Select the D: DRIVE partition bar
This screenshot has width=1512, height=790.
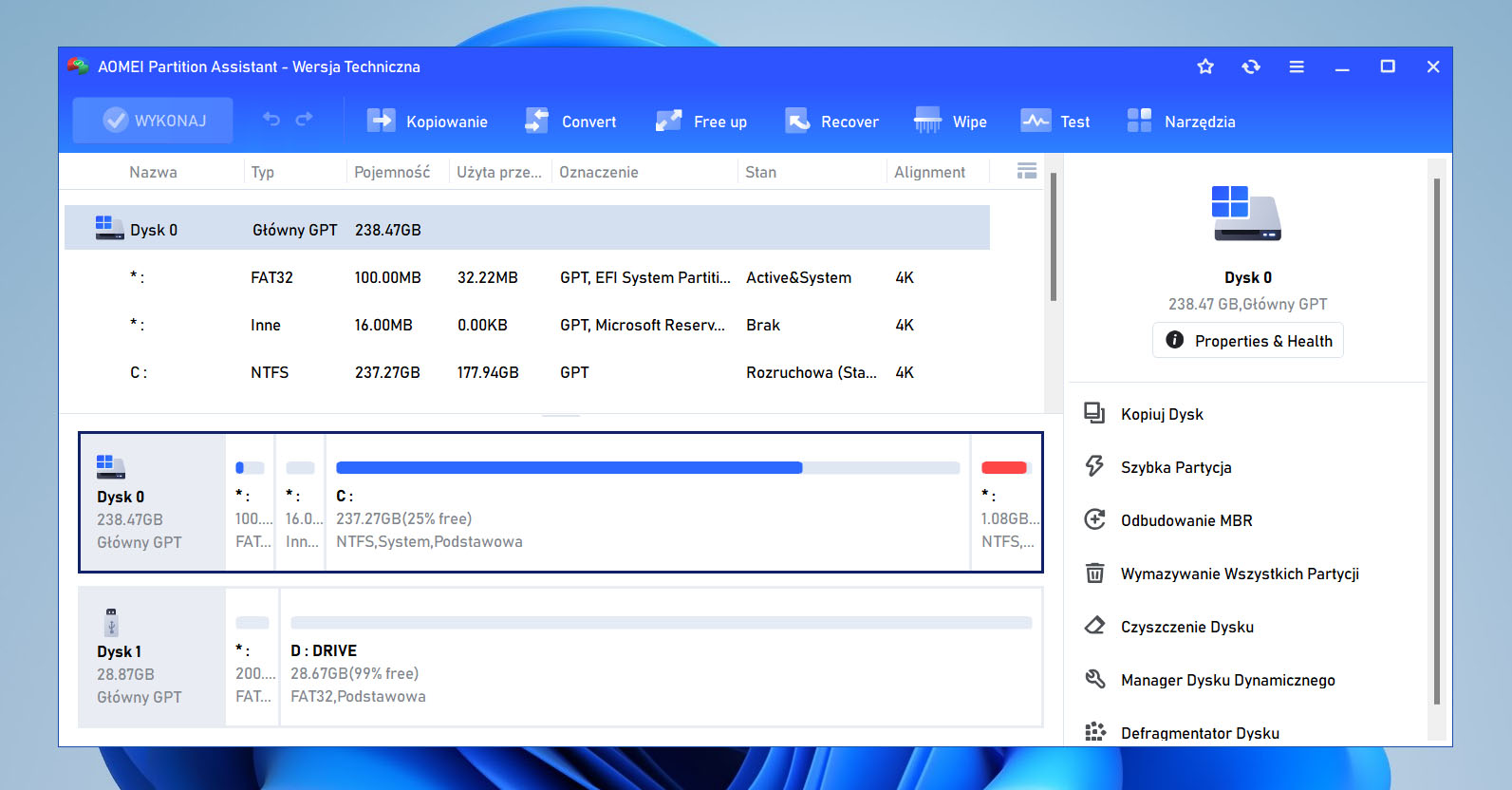[661, 657]
